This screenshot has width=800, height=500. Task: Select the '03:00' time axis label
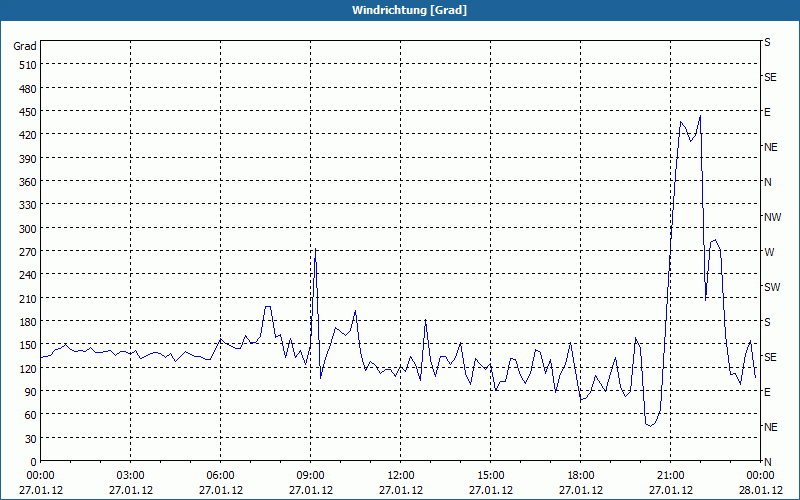[x=130, y=476]
